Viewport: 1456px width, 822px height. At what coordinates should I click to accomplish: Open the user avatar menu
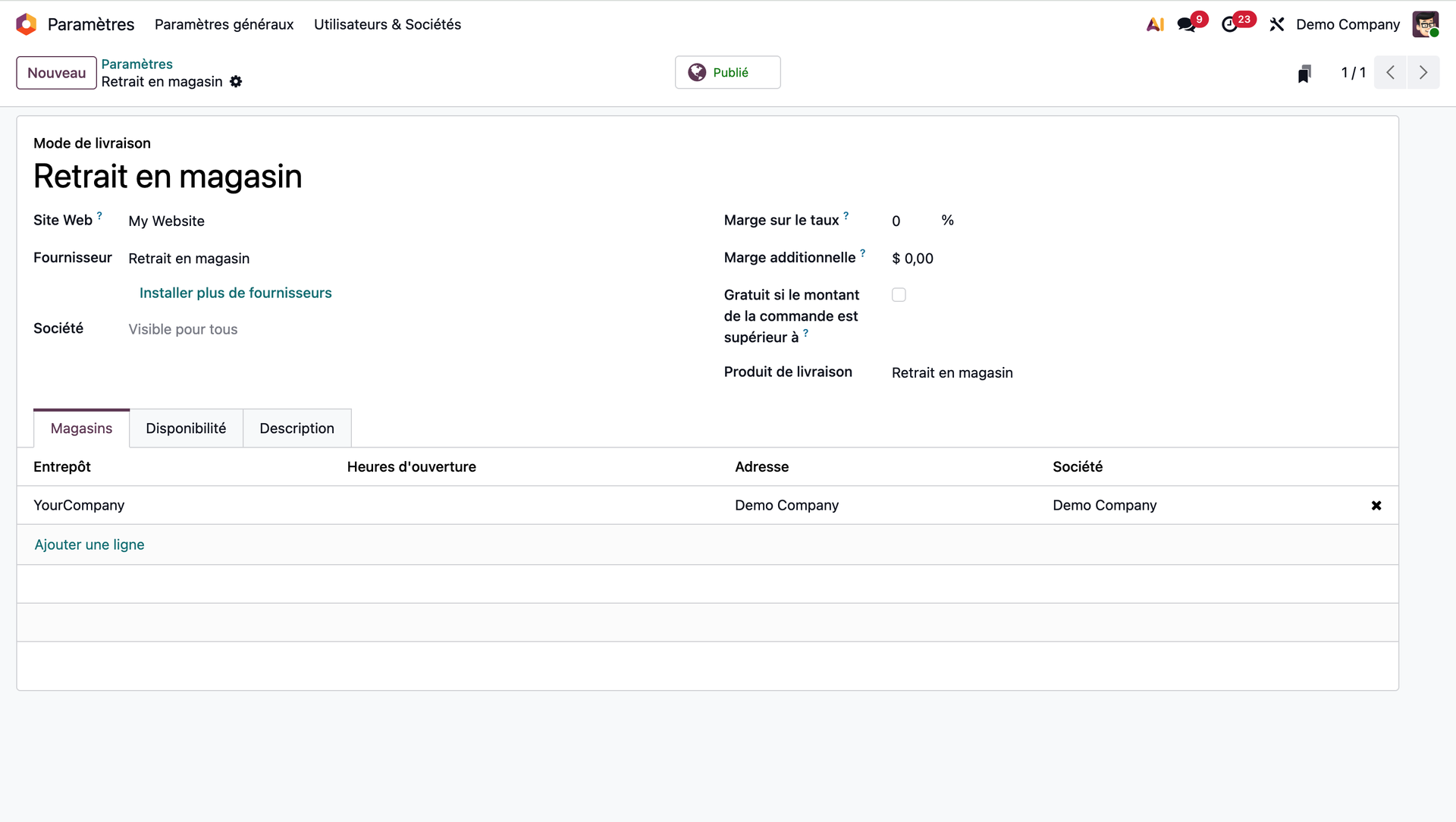tap(1425, 24)
